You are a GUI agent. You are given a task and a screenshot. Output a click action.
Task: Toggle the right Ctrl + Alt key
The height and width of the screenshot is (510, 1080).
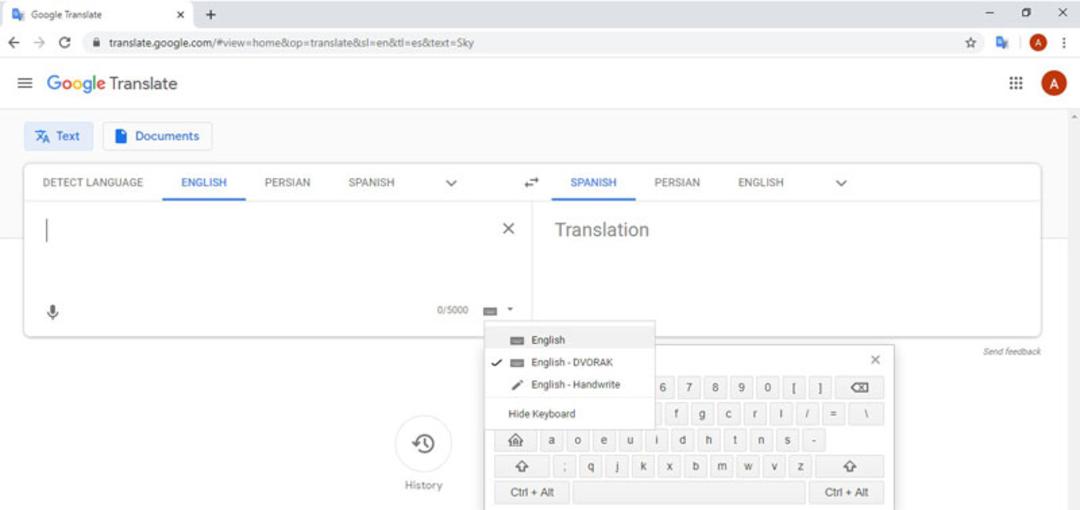(x=846, y=493)
